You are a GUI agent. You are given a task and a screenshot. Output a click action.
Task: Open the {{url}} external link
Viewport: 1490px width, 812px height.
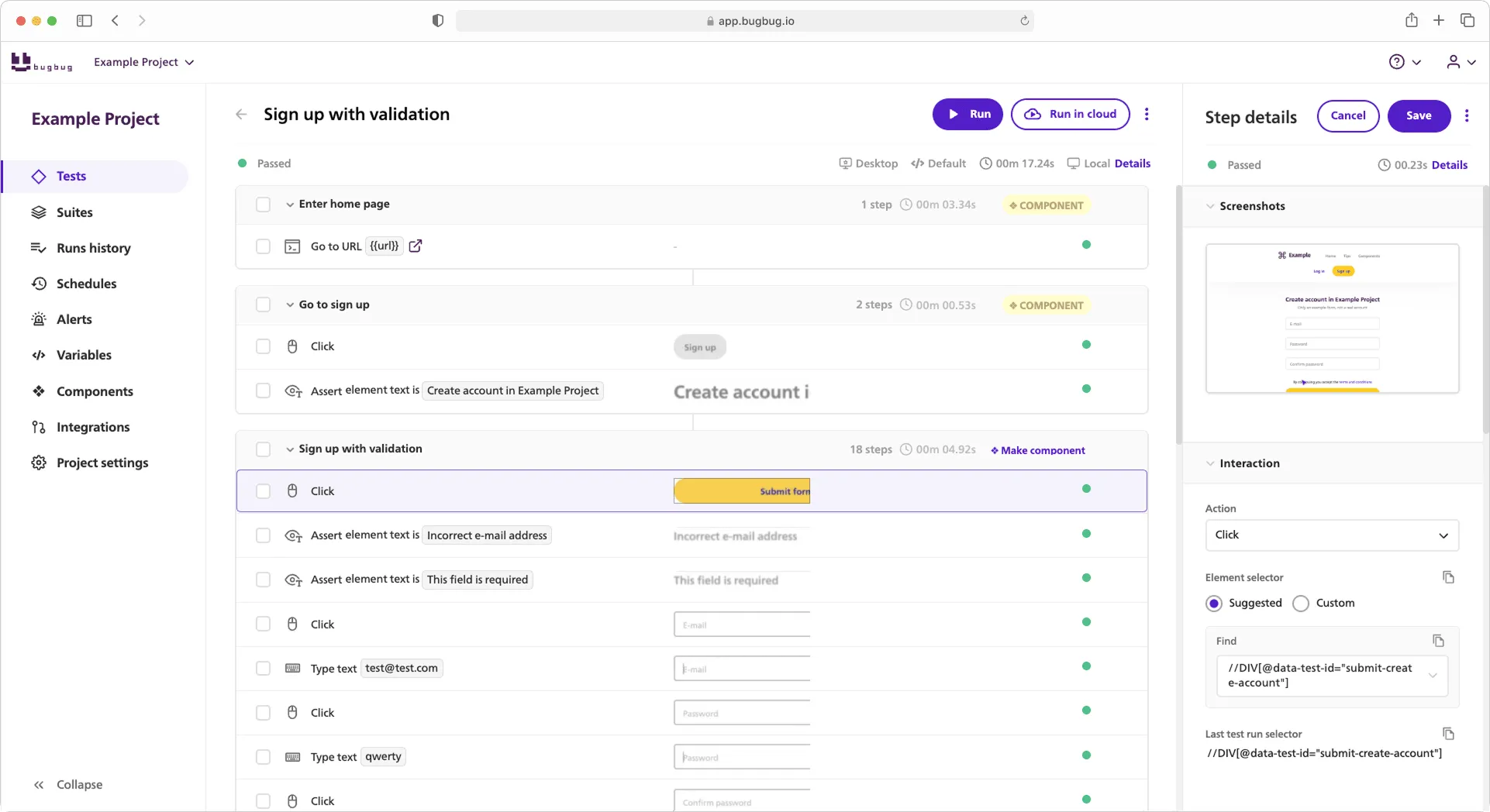(x=416, y=246)
